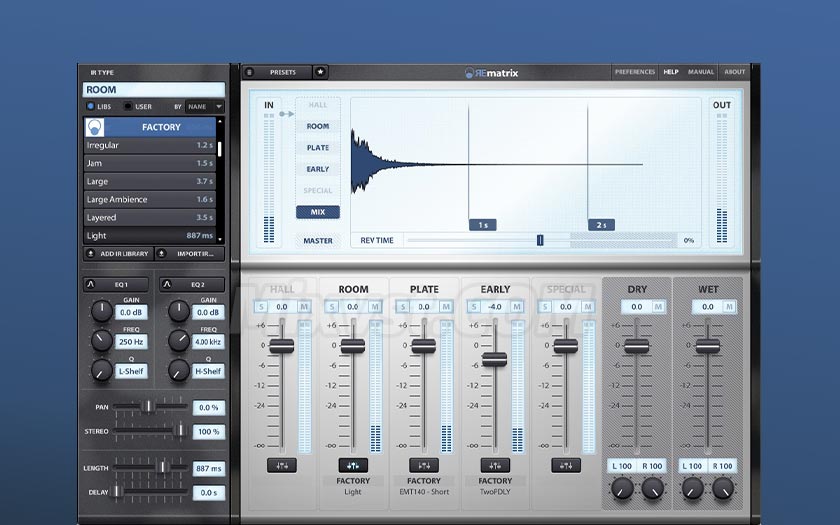Mute the Early channel
This screenshot has width=840, height=525.
point(516,307)
